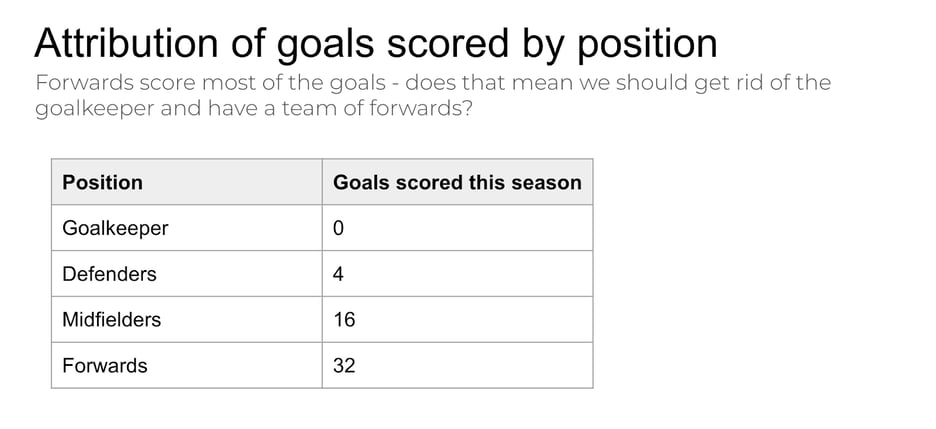Click the cell showing 16 goals
Viewport: 936px width, 429px height.
pos(457,320)
